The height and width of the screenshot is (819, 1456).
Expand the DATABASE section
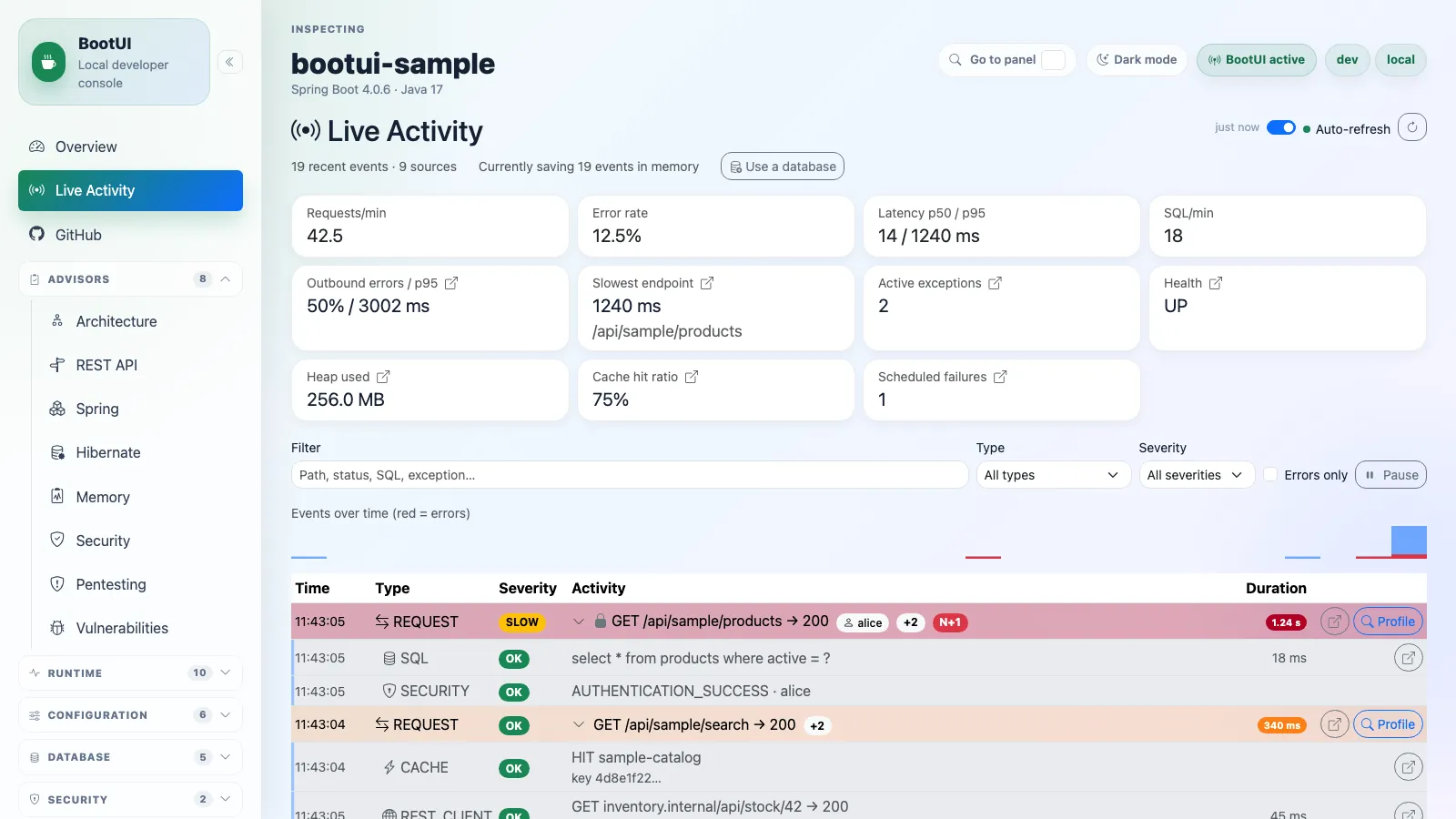pyautogui.click(x=130, y=757)
